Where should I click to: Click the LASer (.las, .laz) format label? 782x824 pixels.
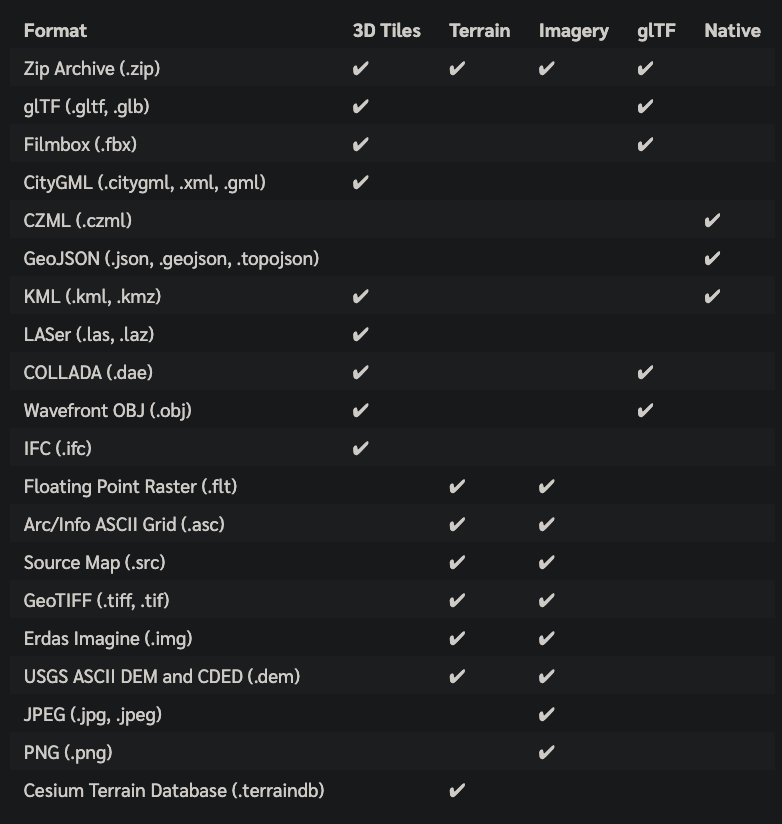89,335
